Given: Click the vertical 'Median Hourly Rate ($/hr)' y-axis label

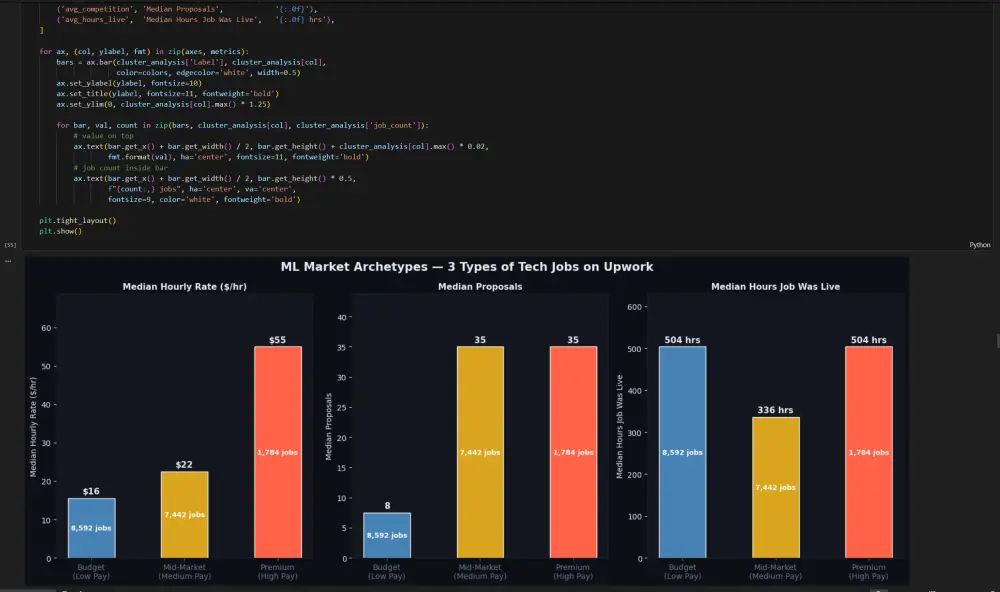Looking at the screenshot, I should pyautogui.click(x=33, y=426).
